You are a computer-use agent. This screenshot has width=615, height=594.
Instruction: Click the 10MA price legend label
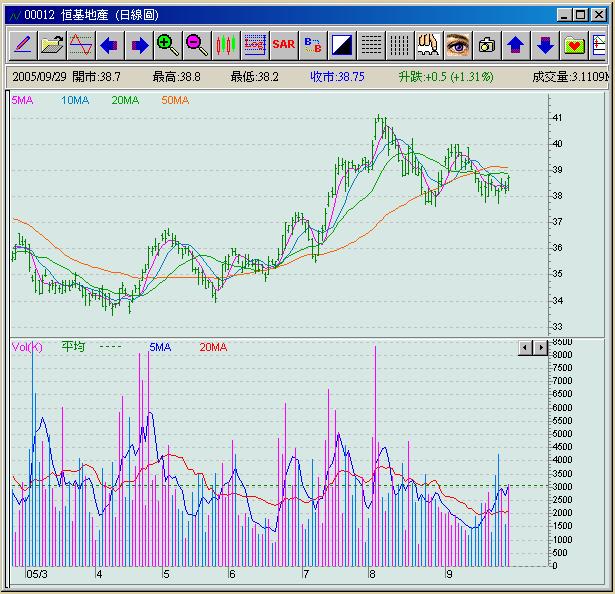75,100
